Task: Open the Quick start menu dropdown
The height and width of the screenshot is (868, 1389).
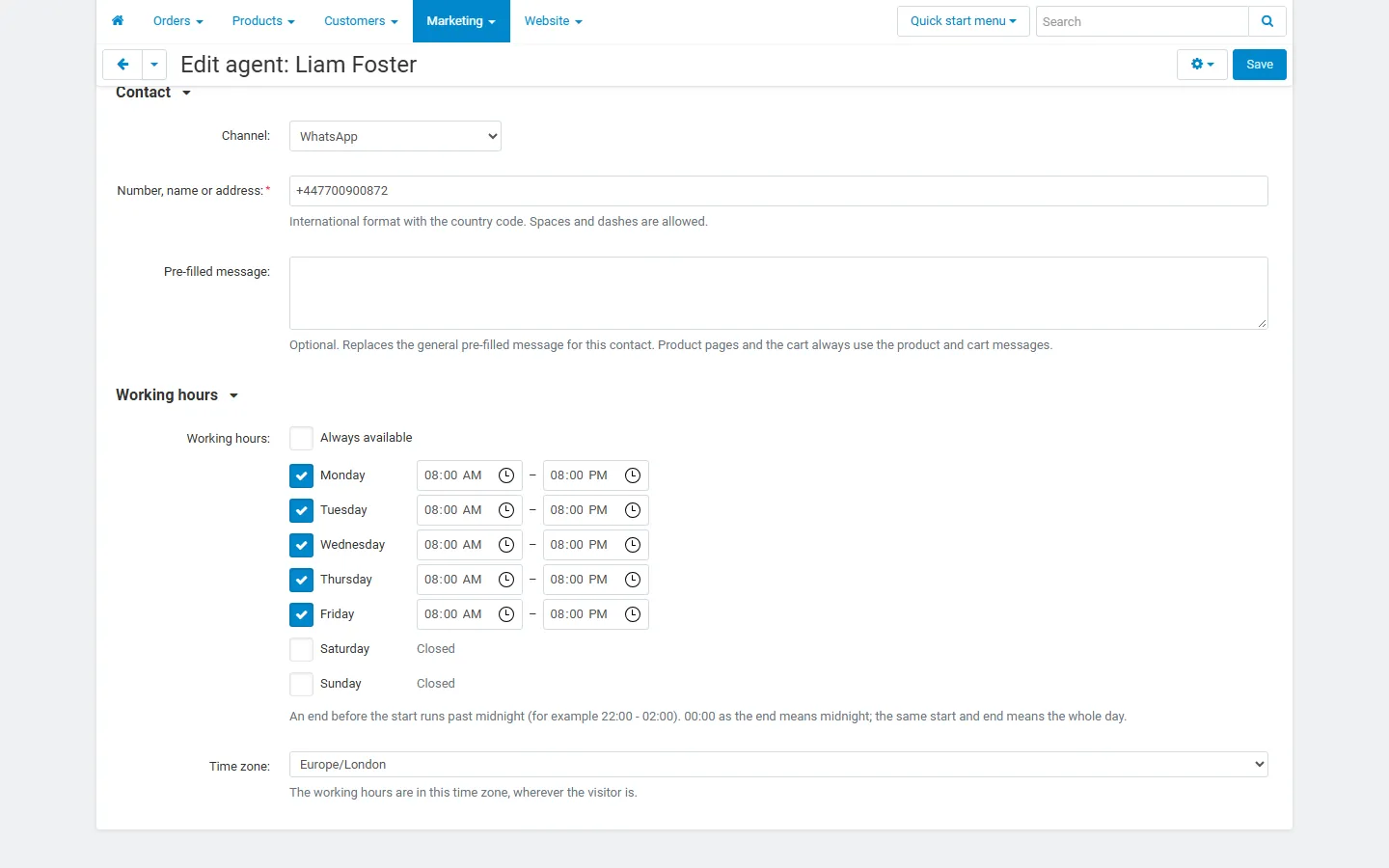Action: click(964, 21)
